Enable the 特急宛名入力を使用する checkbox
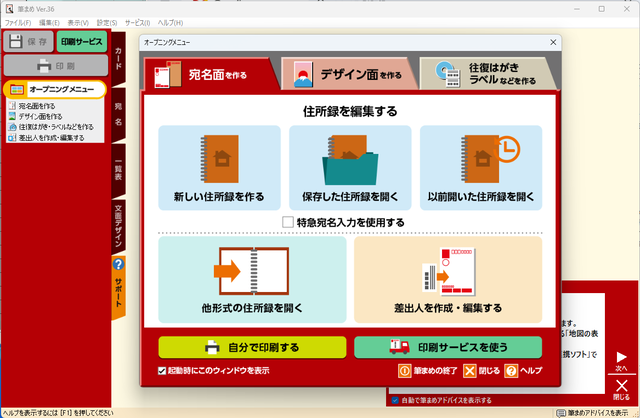The height and width of the screenshot is (418, 640). click(288, 222)
